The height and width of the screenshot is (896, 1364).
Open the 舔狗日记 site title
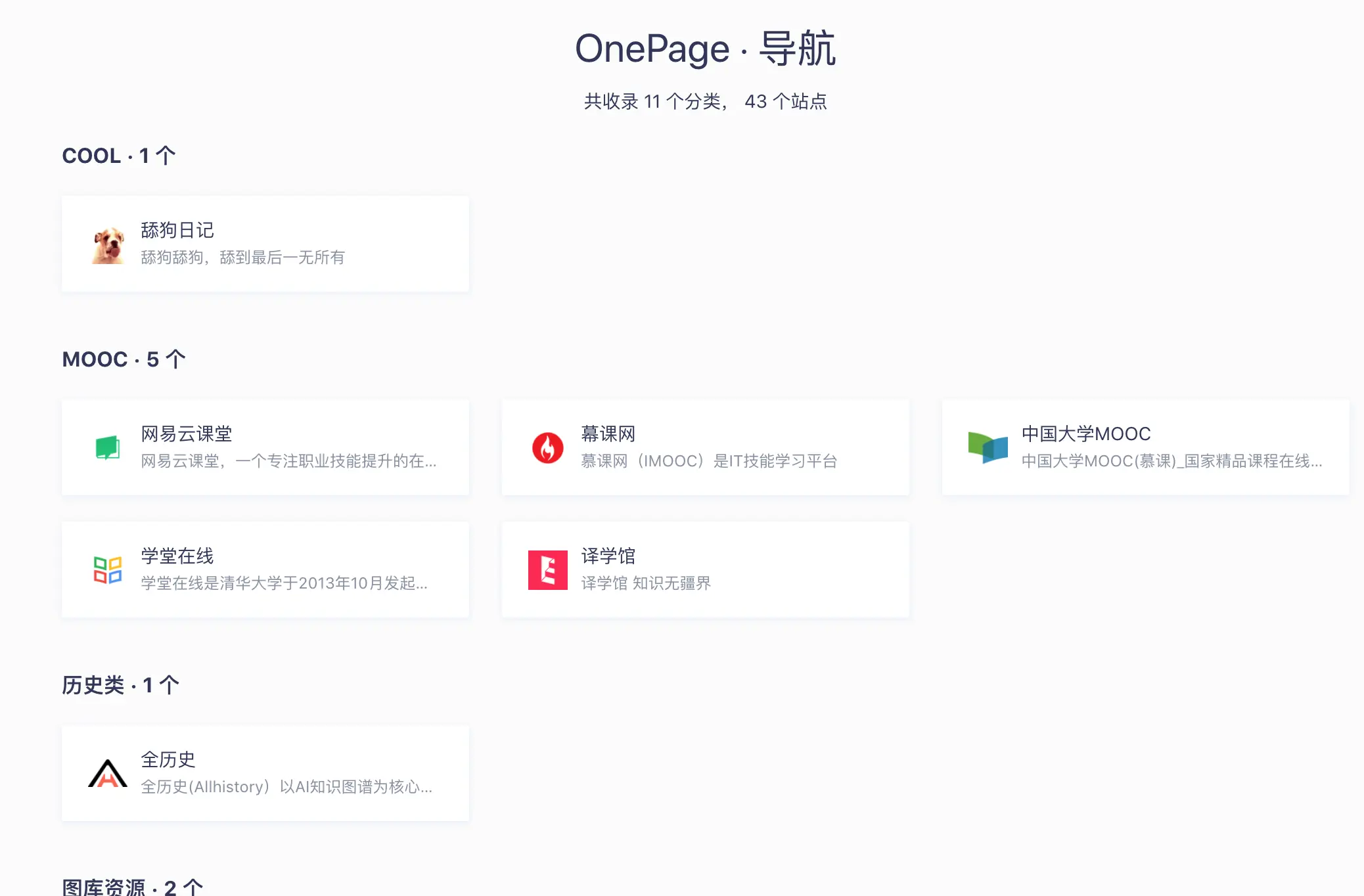[x=177, y=231]
